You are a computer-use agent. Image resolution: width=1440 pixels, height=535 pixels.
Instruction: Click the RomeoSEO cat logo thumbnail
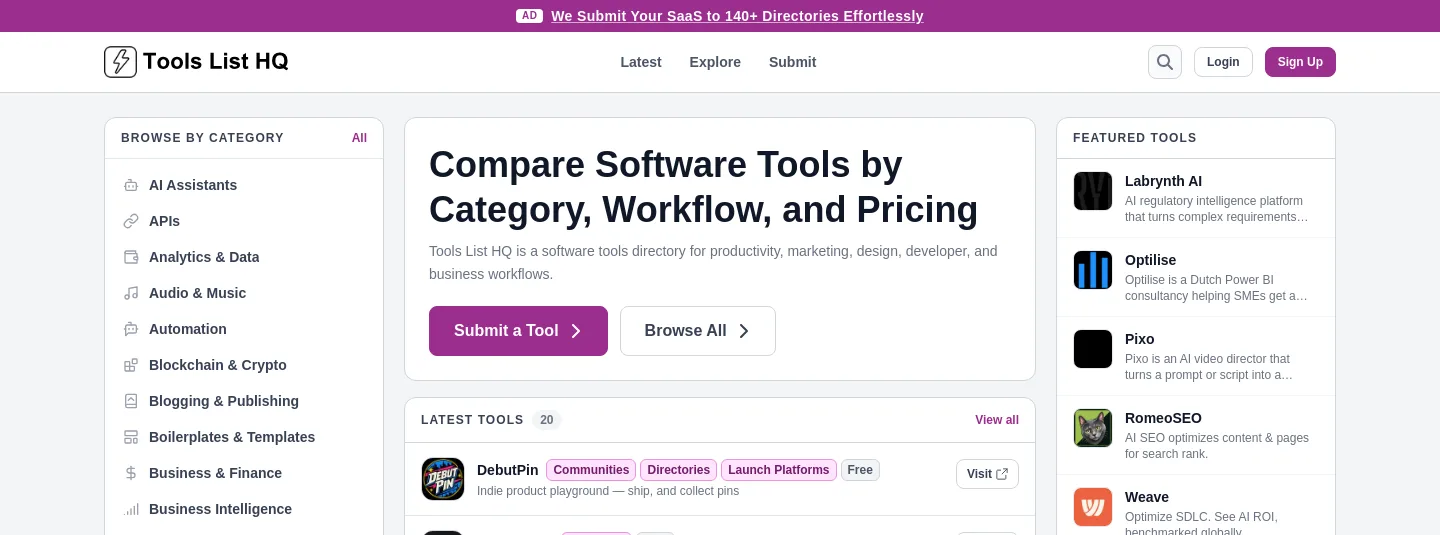pos(1093,428)
